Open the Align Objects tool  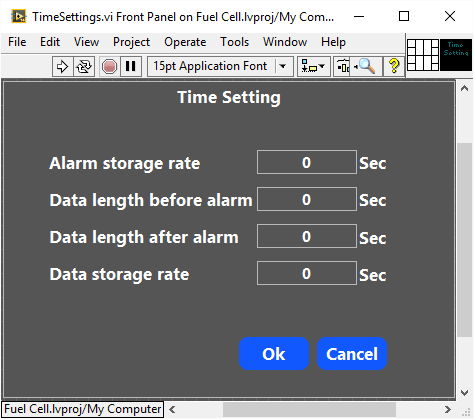point(313,66)
